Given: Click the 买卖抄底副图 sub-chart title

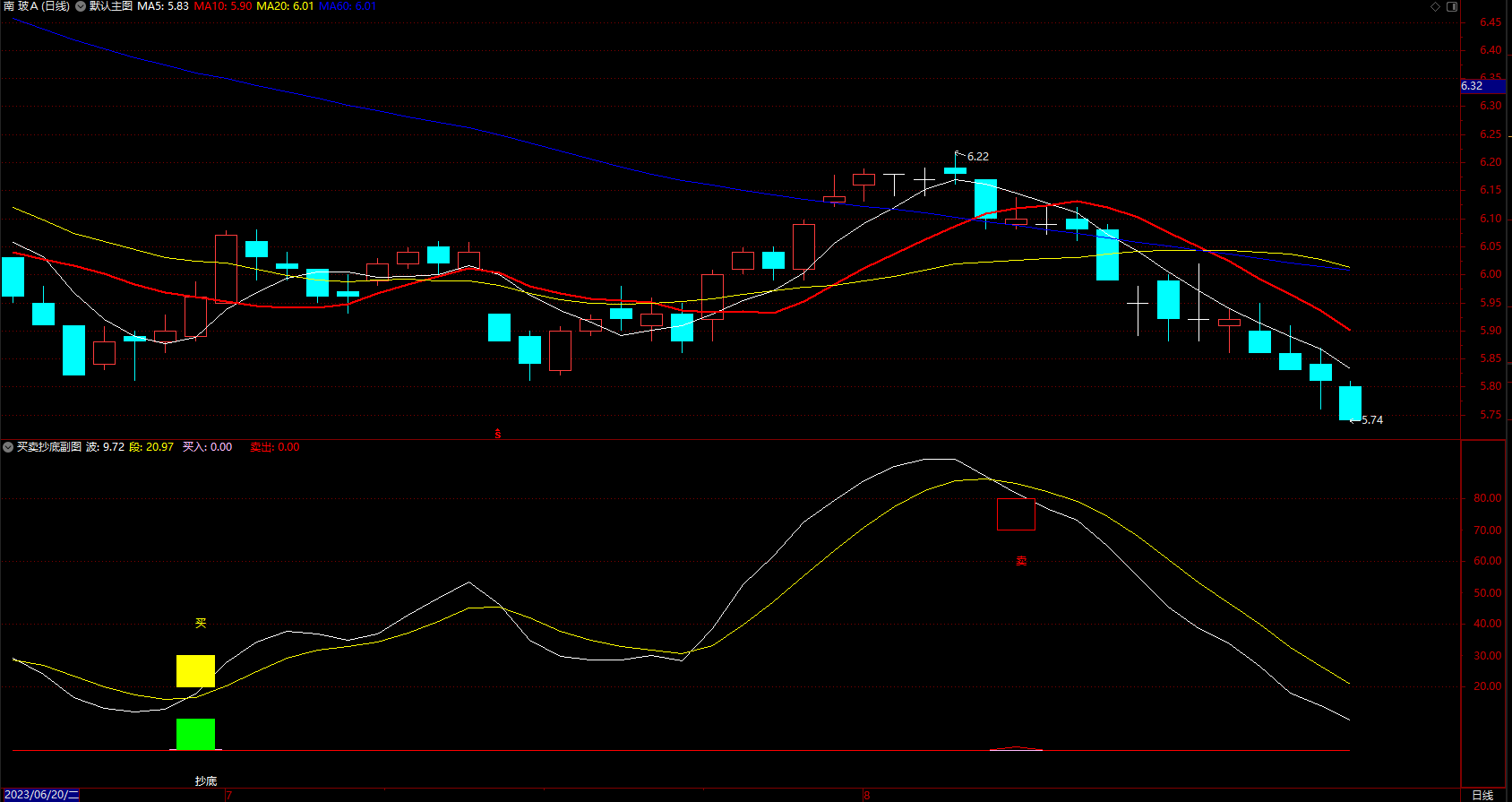Looking at the screenshot, I should (49, 447).
